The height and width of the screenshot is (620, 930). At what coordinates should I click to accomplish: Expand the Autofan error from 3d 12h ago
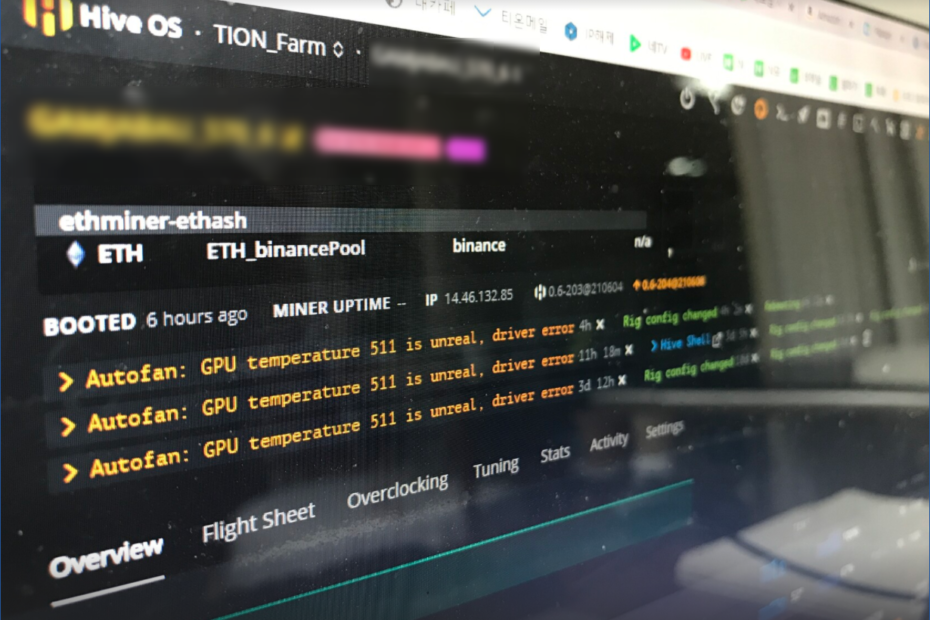pos(70,471)
